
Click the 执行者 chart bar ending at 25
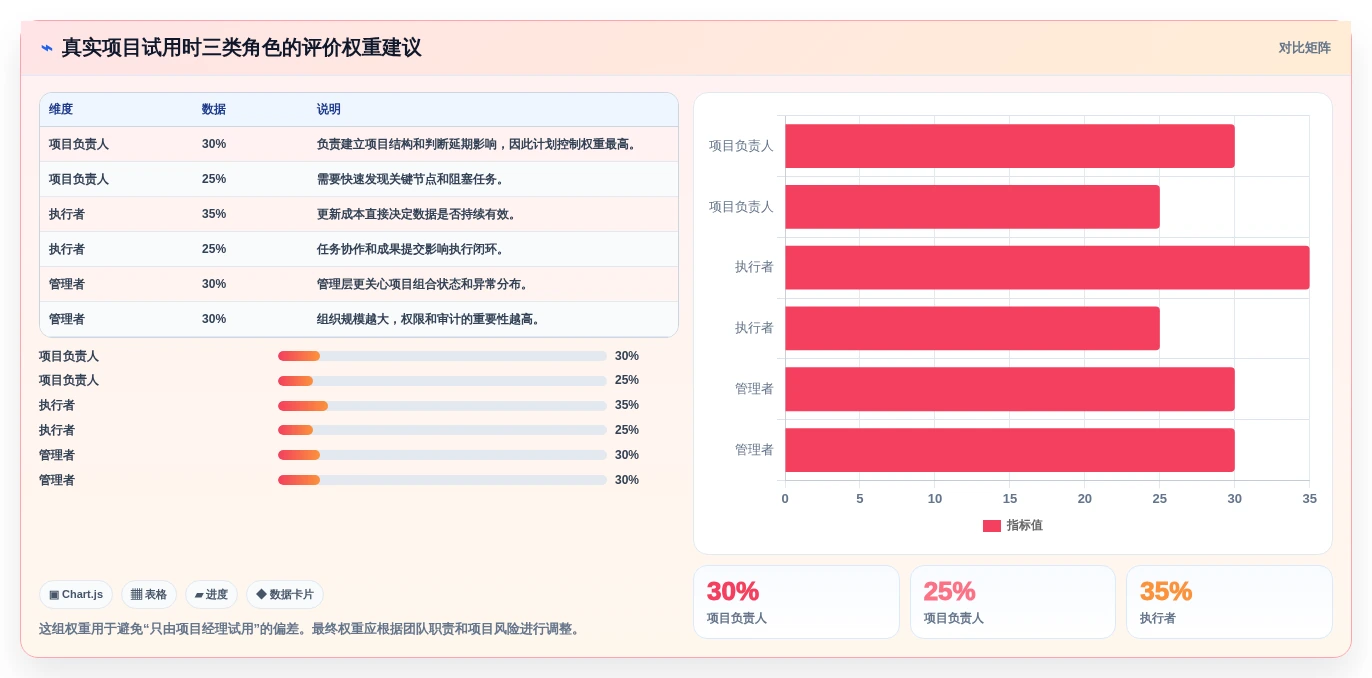[x=972, y=328]
